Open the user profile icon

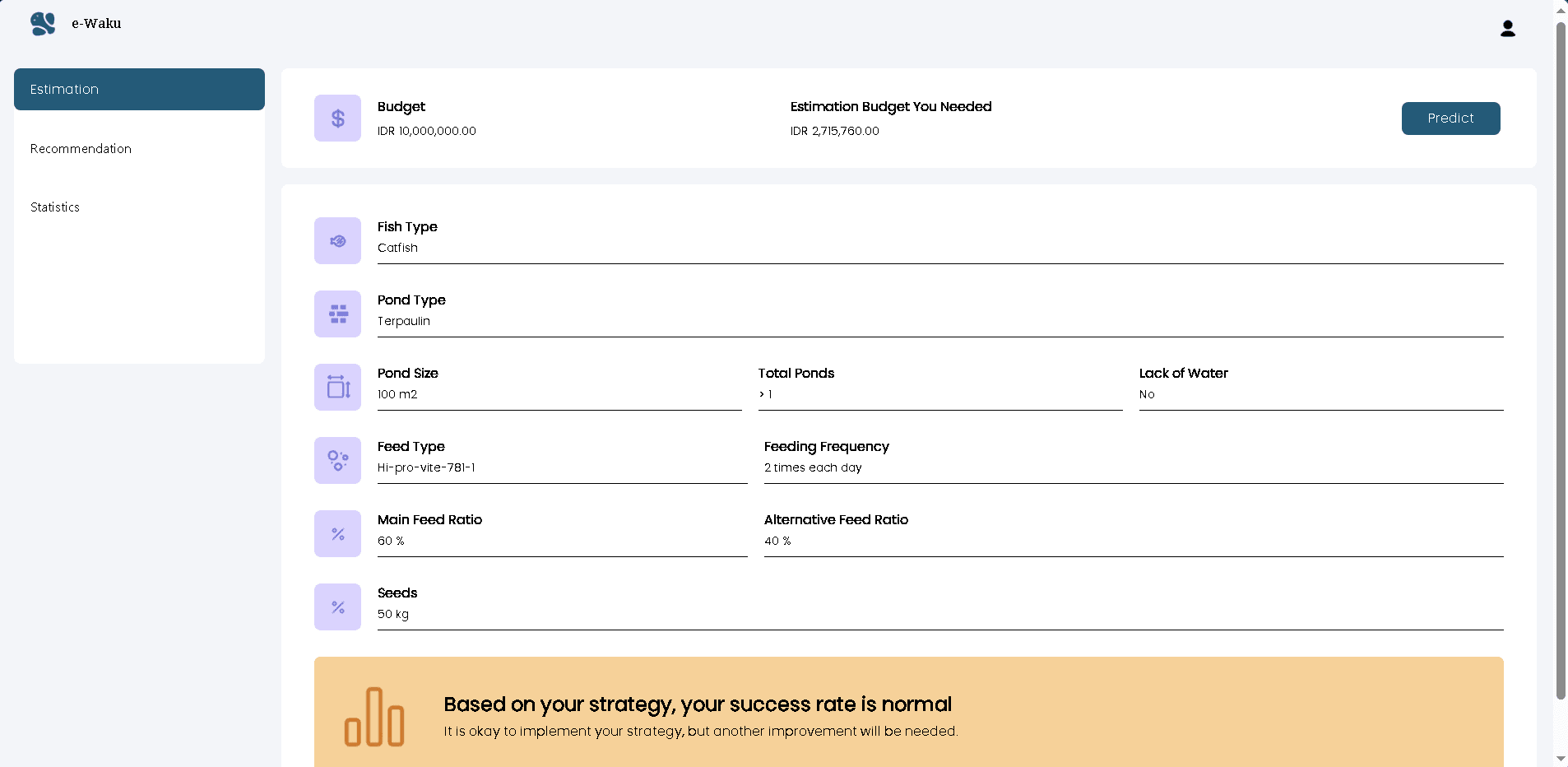point(1507,29)
